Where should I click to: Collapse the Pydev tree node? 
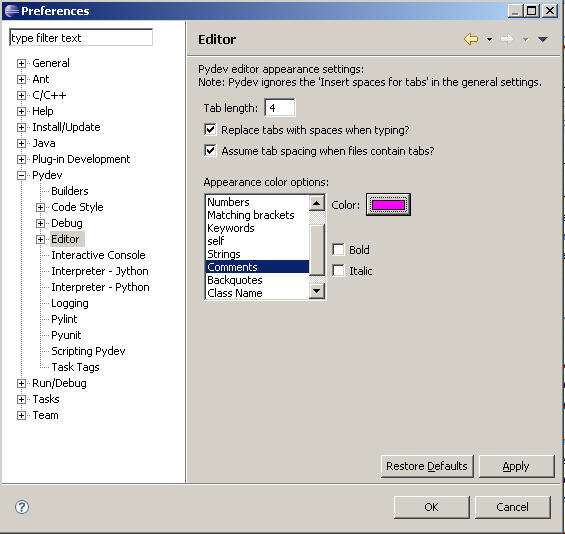(21, 175)
